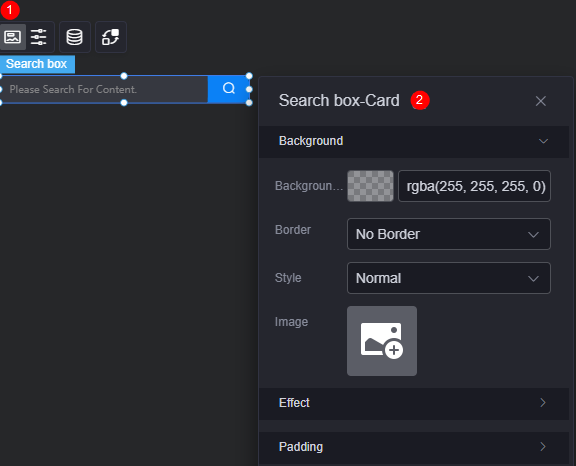This screenshot has height=466, width=576.
Task: Click the Border dropdown chevron arrow
Action: pyautogui.click(x=533, y=234)
